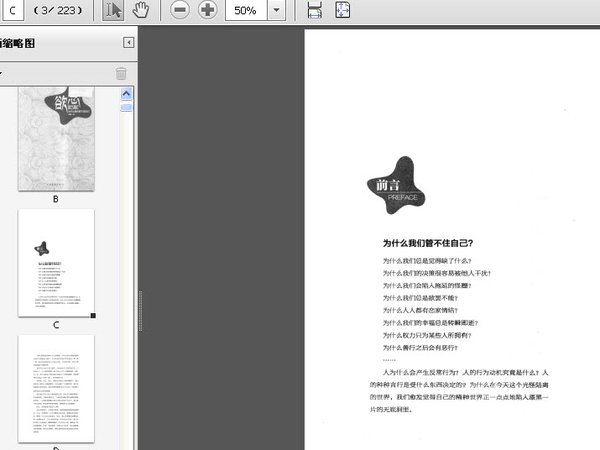Delete selected page with trash icon
Viewport: 600px width, 450px height.
tap(121, 73)
